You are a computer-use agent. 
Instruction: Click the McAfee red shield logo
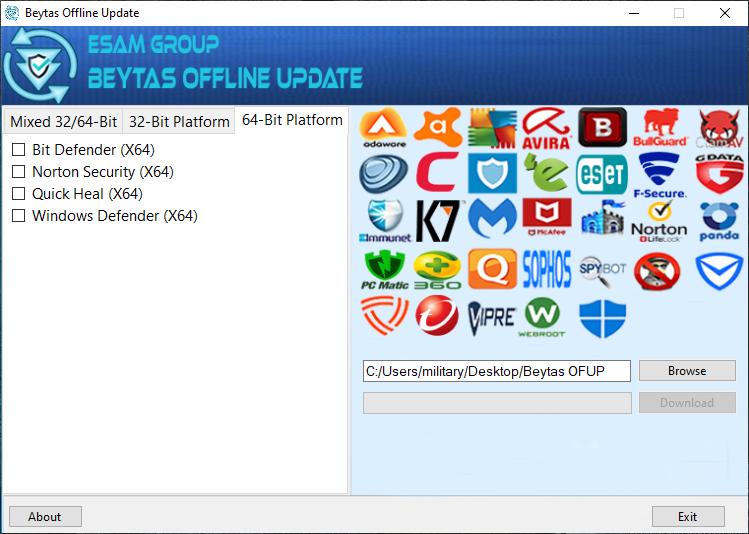pos(547,217)
